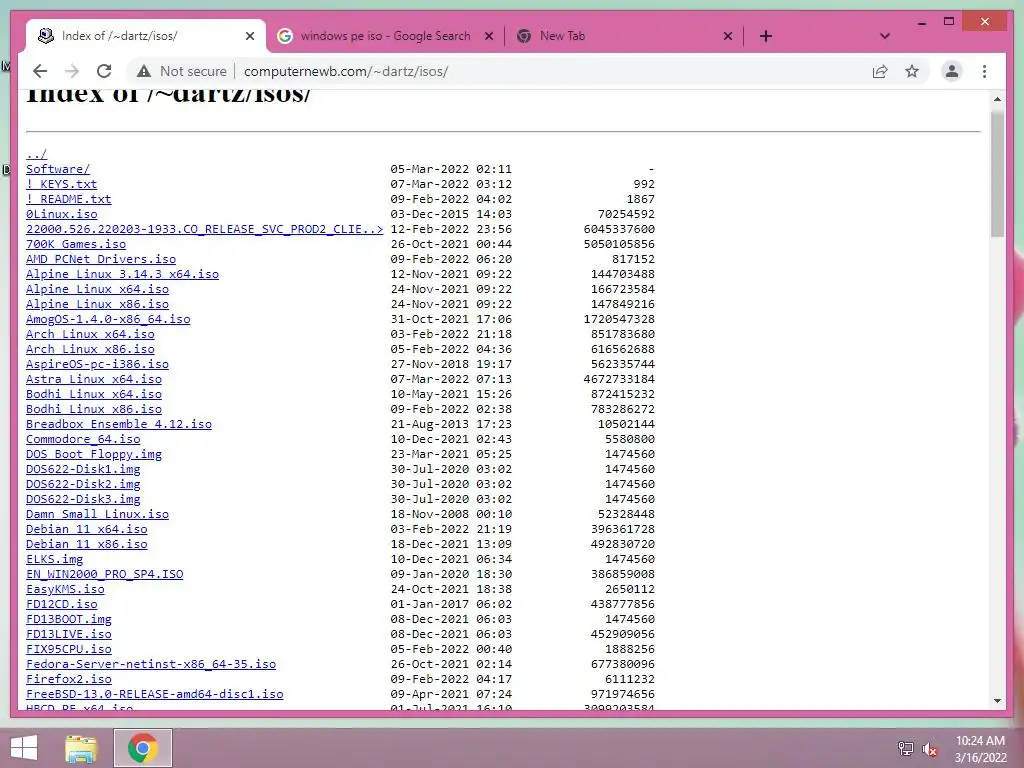Screen dimensions: 1024x768
Task: Click the DOS622-Disk2.img link
Action: click(x=83, y=485)
